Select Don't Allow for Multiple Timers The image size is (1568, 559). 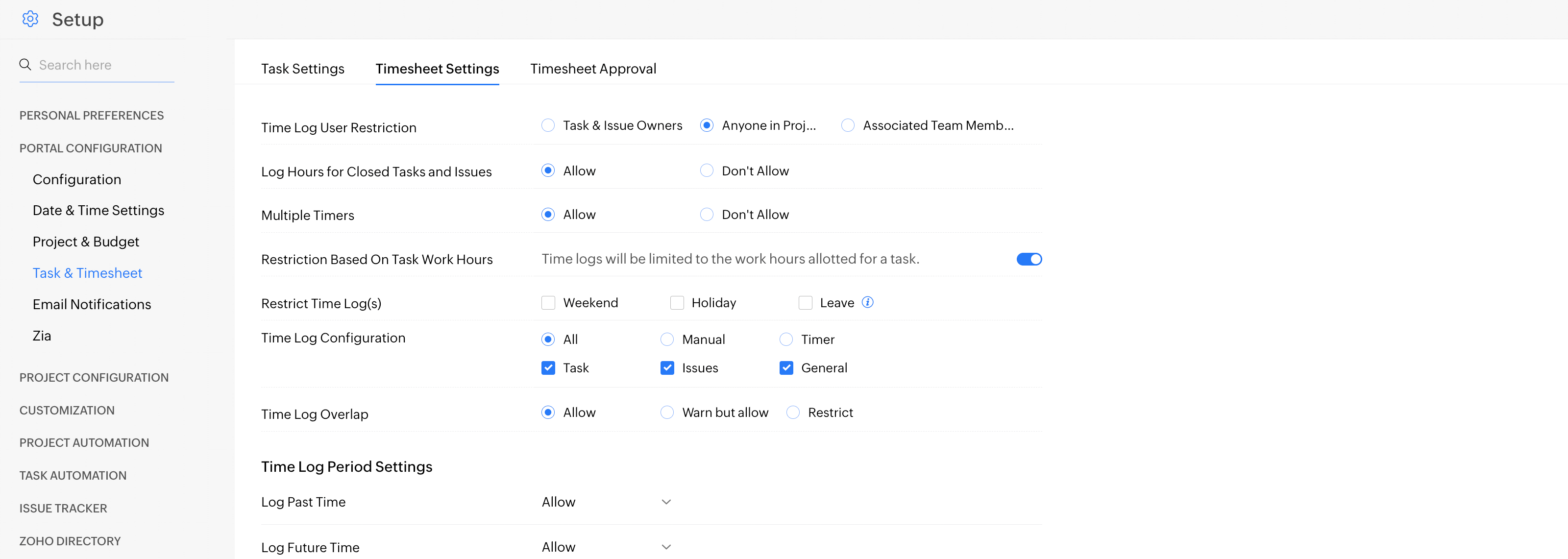click(x=706, y=215)
